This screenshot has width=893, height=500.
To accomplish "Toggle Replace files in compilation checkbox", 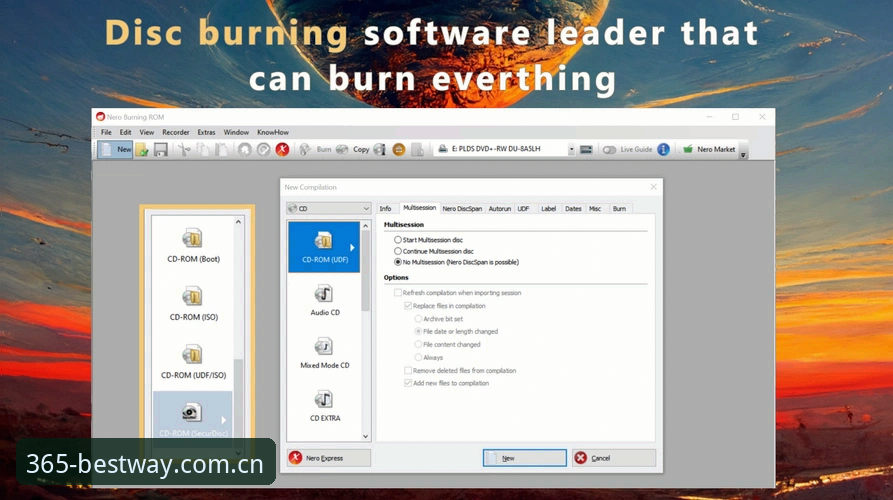I will pos(408,306).
